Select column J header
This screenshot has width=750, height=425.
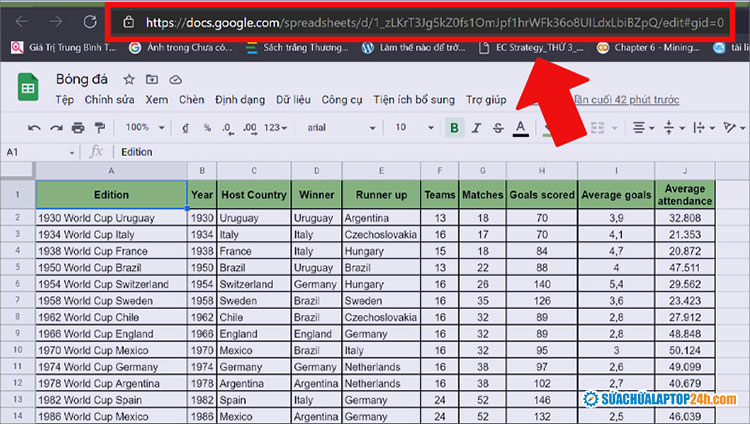tap(684, 171)
